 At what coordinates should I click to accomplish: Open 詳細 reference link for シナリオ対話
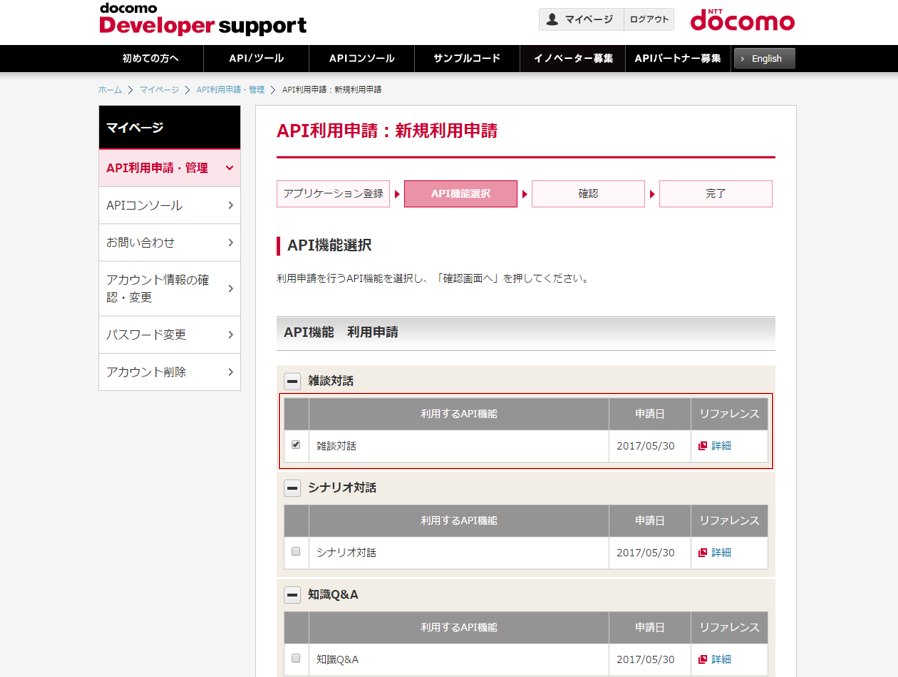721,553
